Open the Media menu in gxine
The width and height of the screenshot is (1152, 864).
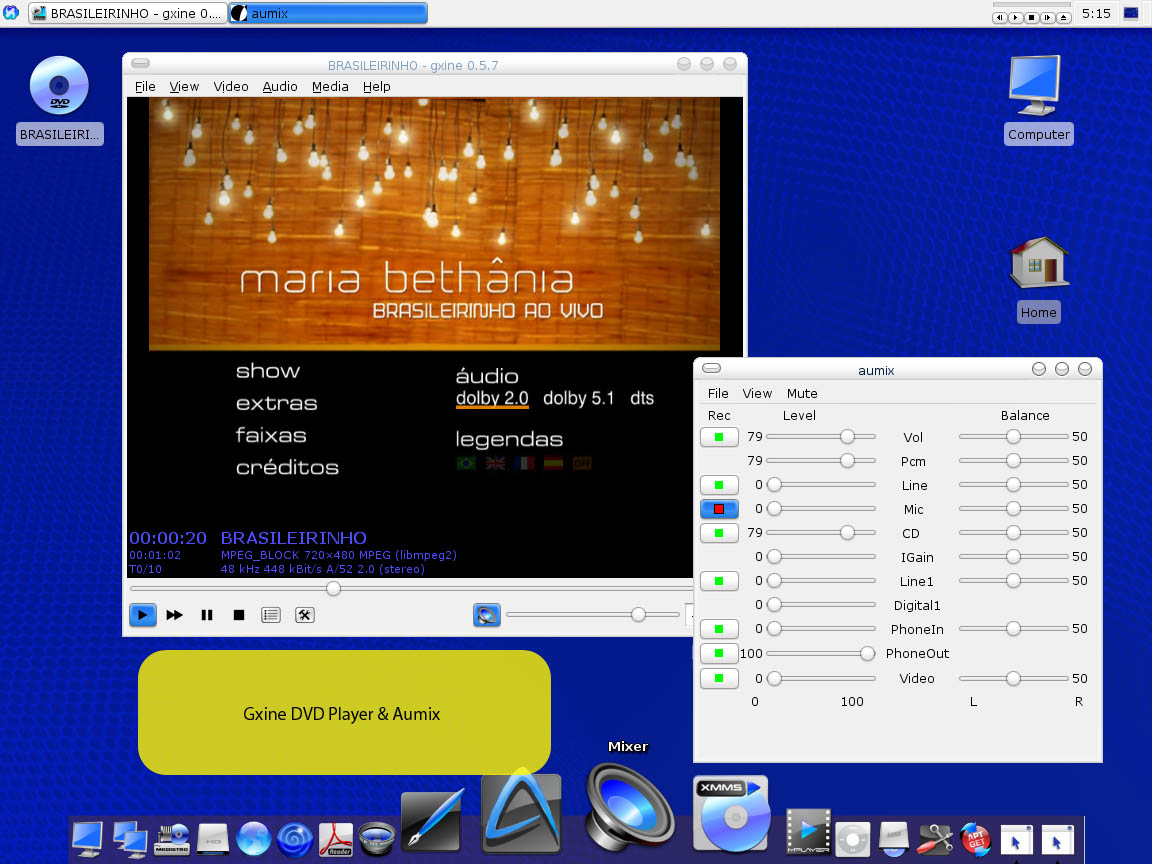330,87
